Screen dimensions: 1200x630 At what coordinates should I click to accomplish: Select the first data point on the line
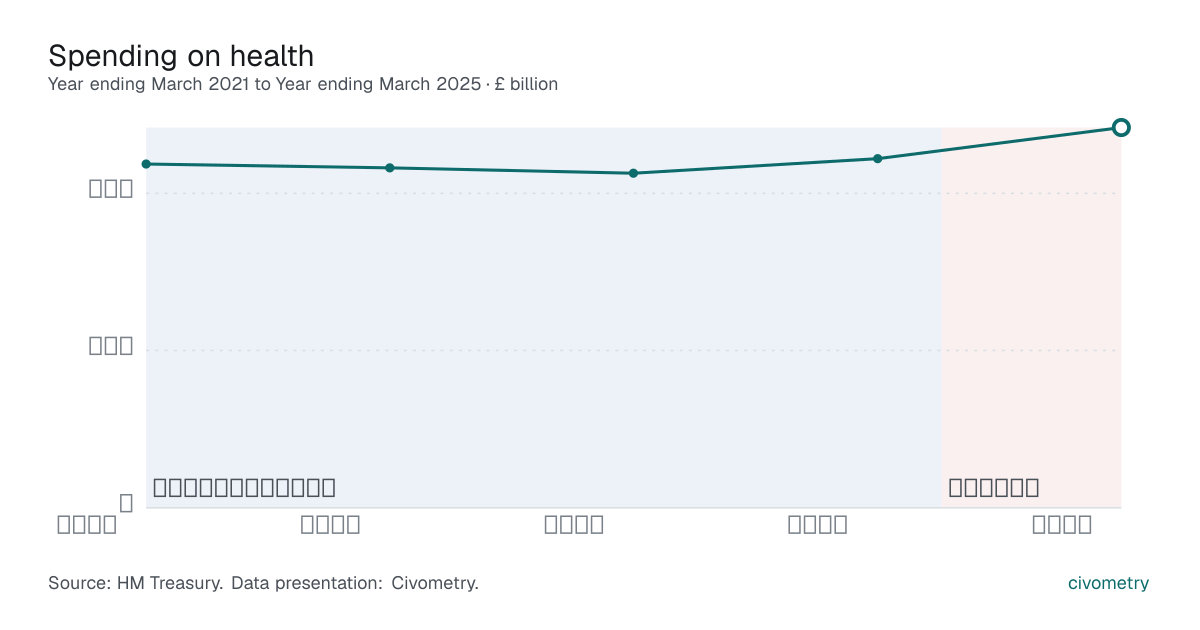146,164
